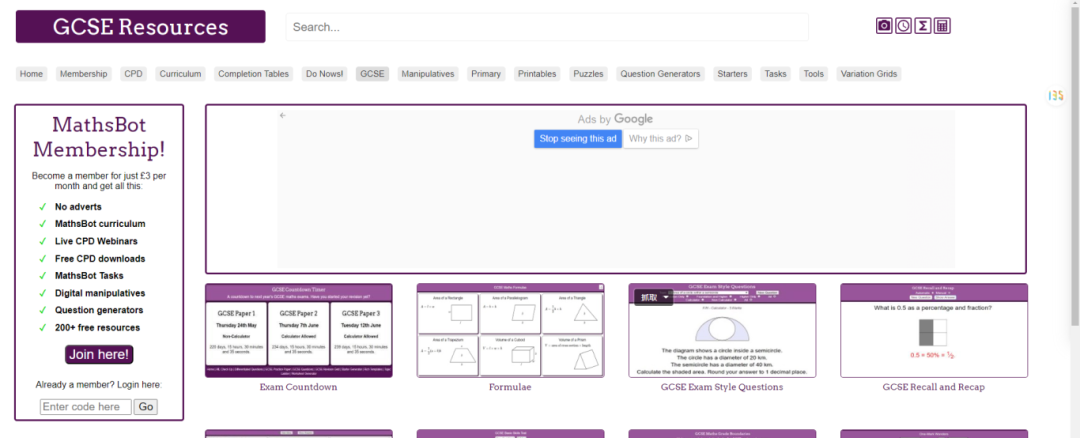Open the Completion Tables nav item

click(254, 74)
